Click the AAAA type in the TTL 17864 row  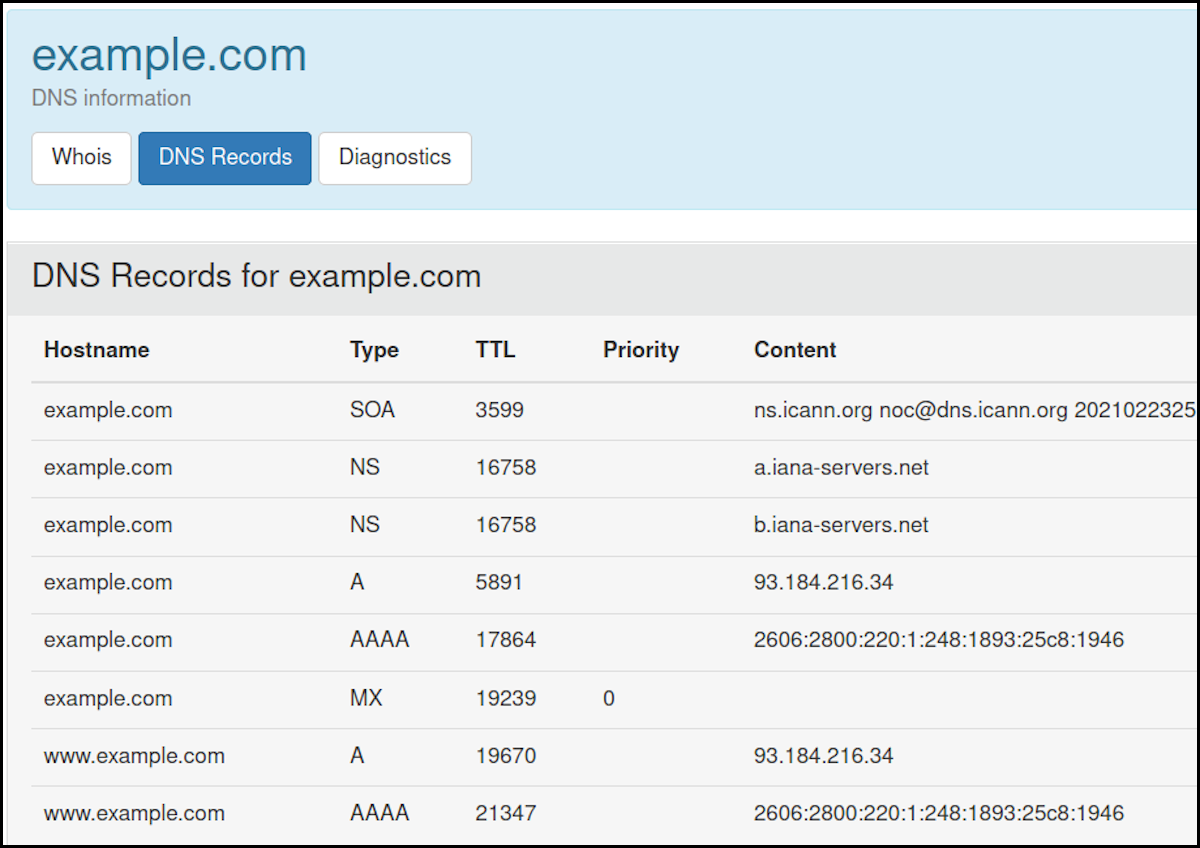point(380,640)
